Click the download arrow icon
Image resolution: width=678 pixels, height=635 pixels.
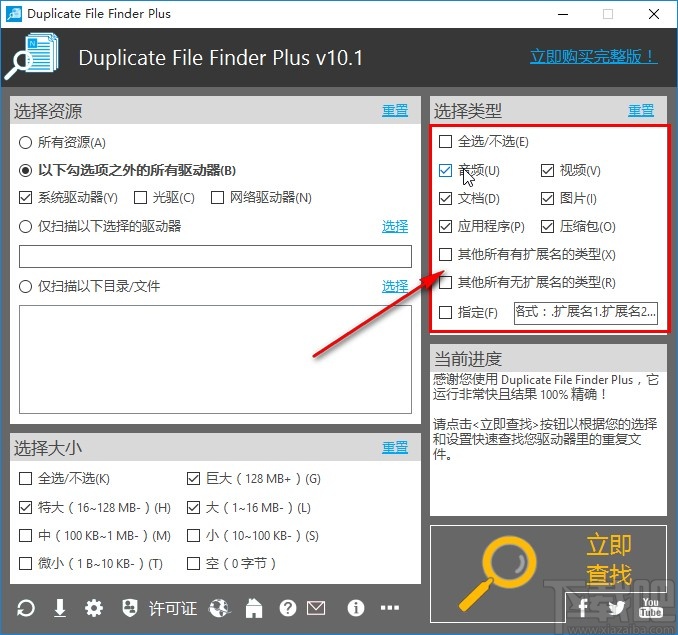(60, 608)
